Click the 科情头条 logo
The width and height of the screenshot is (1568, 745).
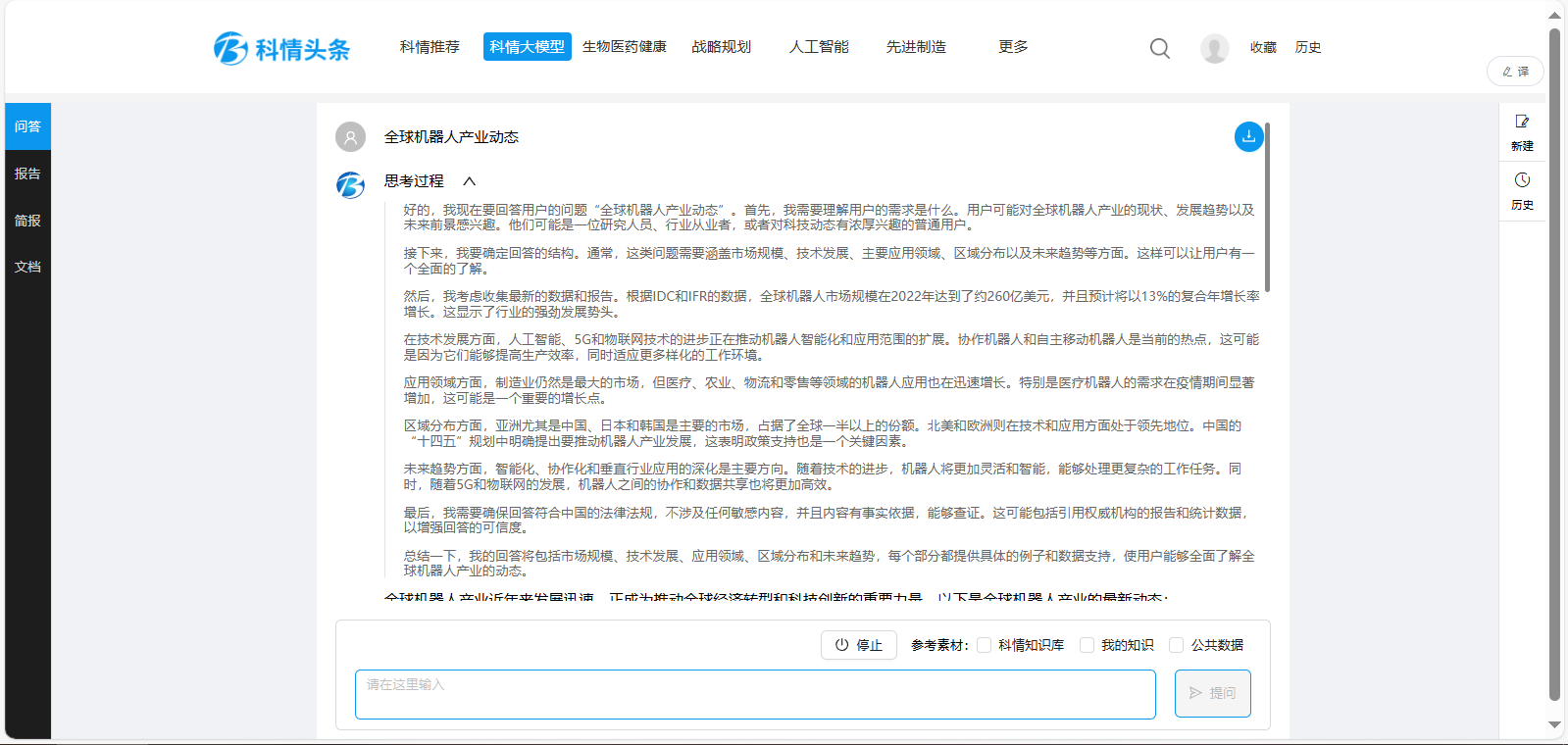coord(282,48)
